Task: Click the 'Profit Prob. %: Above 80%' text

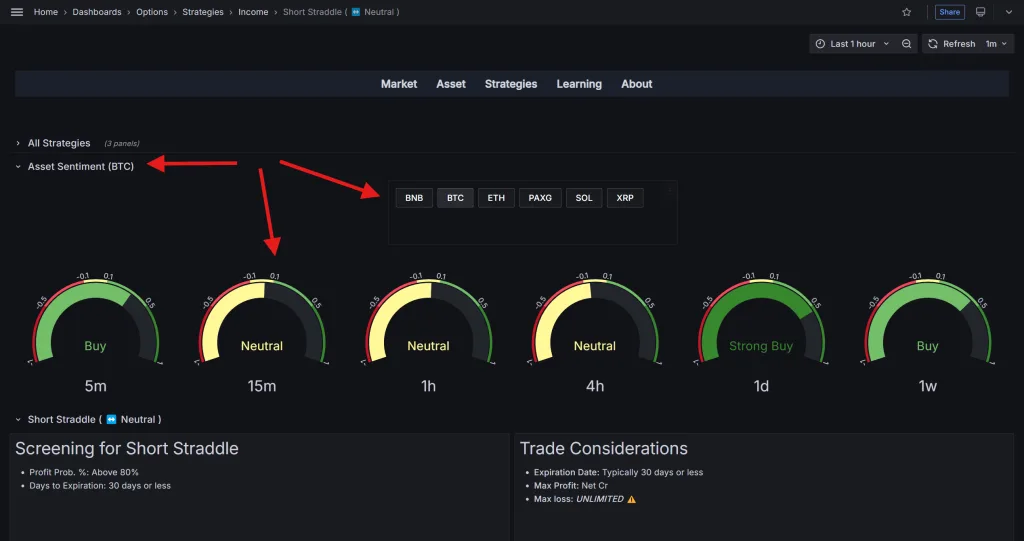Action: click(x=84, y=472)
